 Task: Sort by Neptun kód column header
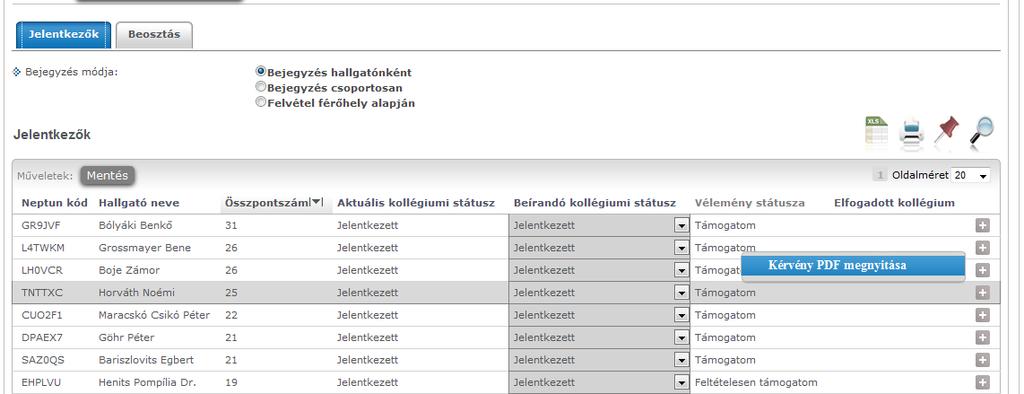coord(55,203)
